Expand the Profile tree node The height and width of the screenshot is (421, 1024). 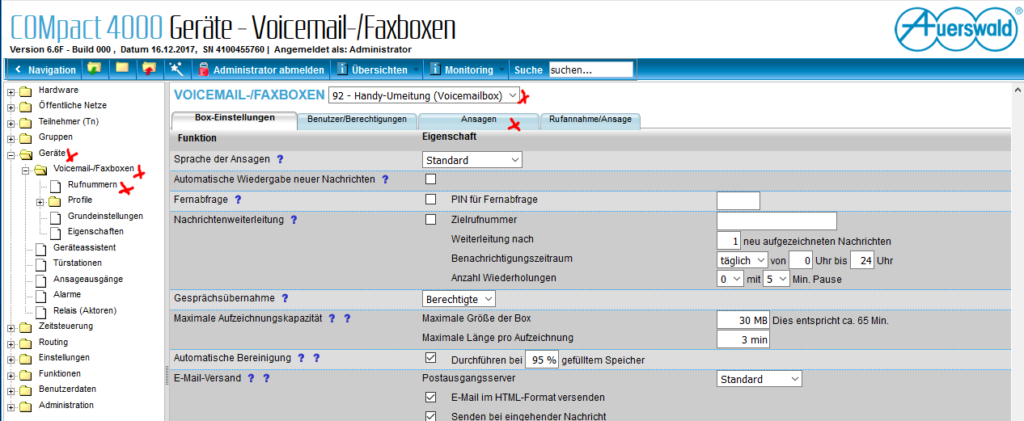[x=40, y=202]
